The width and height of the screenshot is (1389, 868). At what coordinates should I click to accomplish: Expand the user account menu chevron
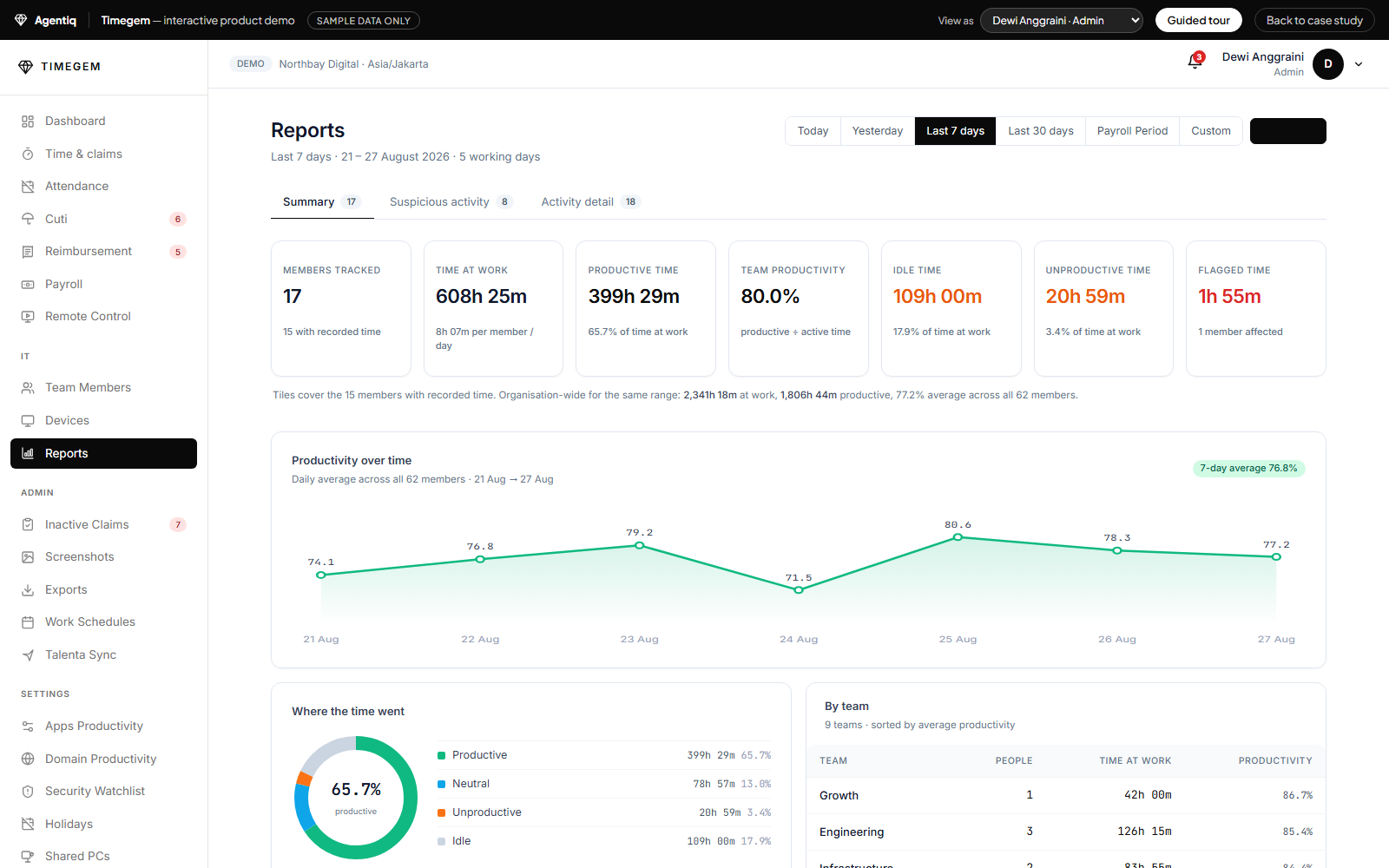pyautogui.click(x=1359, y=64)
